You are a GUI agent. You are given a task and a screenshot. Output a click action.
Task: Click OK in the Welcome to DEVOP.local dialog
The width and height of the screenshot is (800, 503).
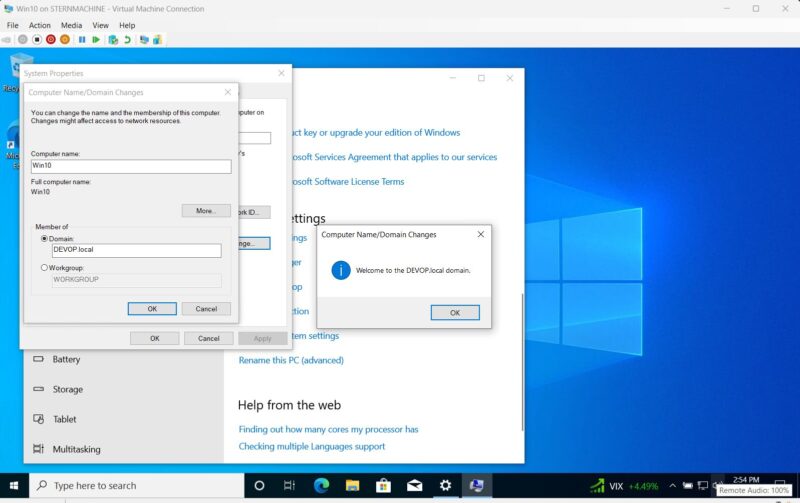point(455,313)
